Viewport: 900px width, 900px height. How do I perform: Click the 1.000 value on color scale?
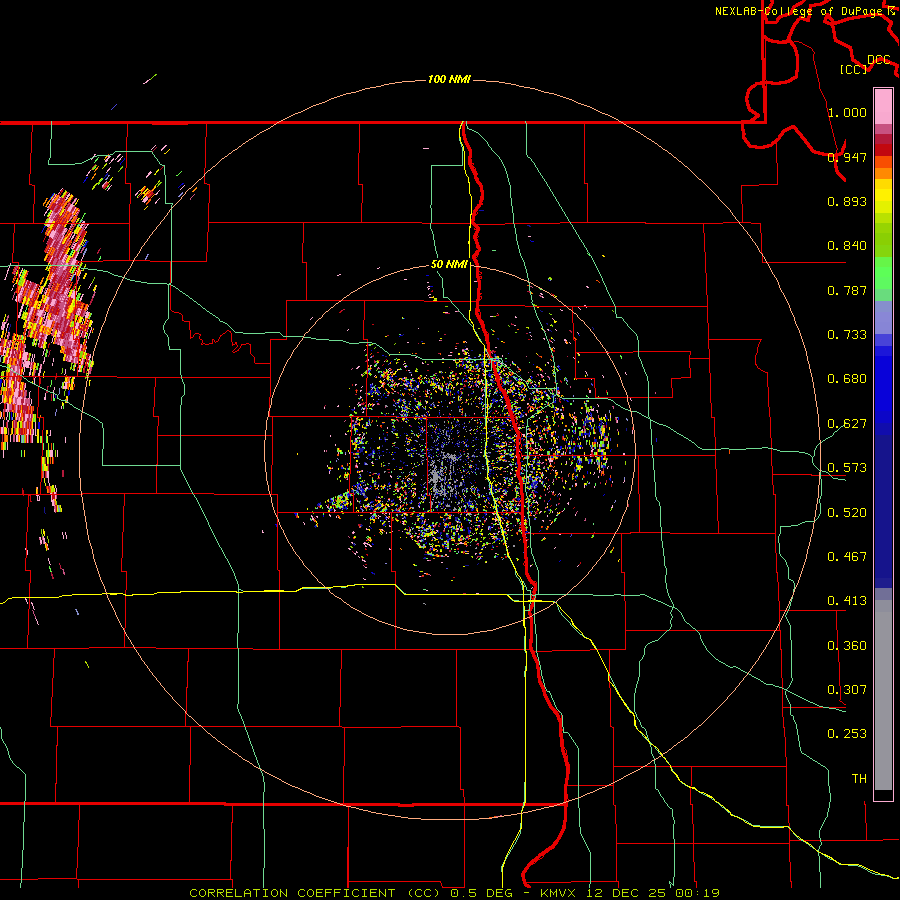click(847, 112)
